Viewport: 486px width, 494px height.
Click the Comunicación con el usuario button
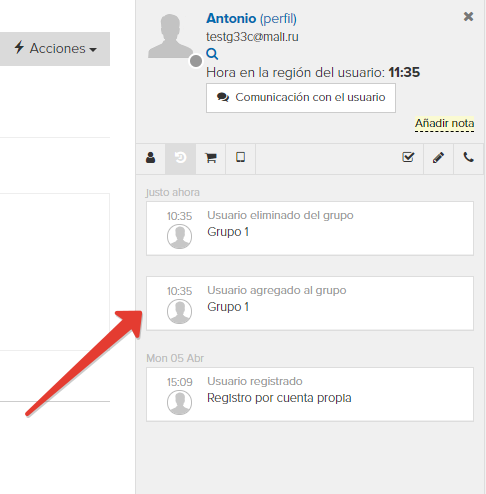click(301, 98)
